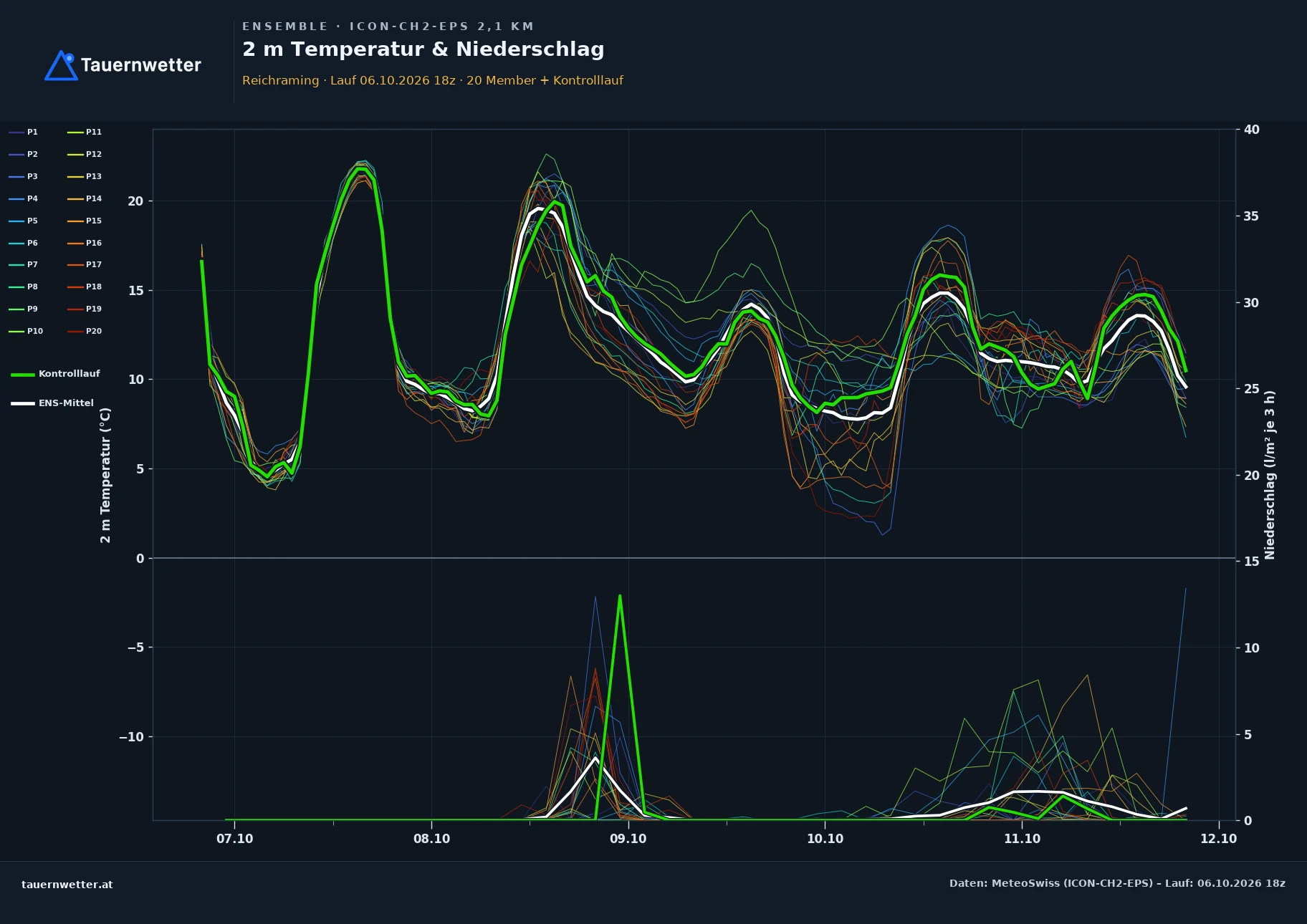1307x924 pixels.
Task: Toggle the P14 legend entry
Action: 85,199
